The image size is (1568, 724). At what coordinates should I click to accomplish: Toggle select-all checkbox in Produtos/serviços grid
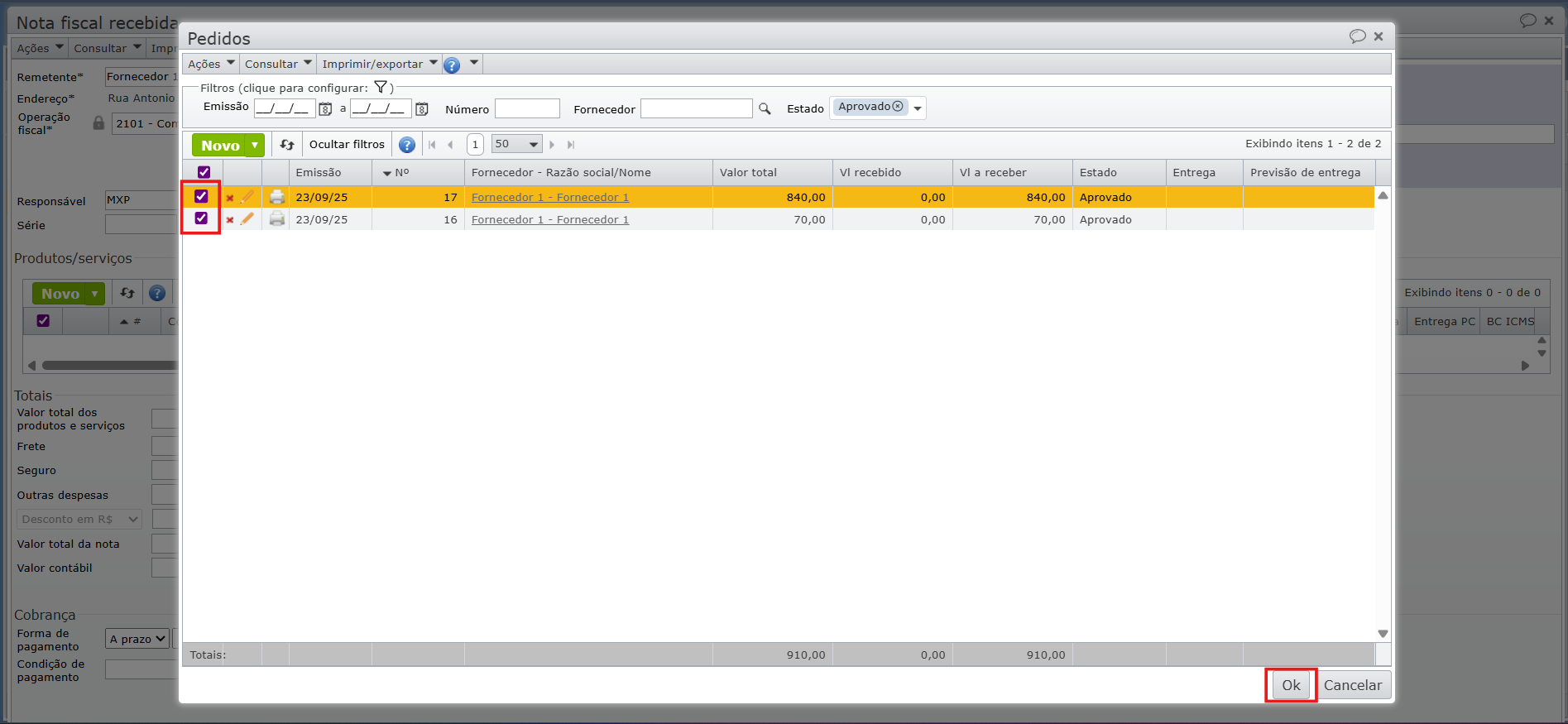click(x=43, y=321)
